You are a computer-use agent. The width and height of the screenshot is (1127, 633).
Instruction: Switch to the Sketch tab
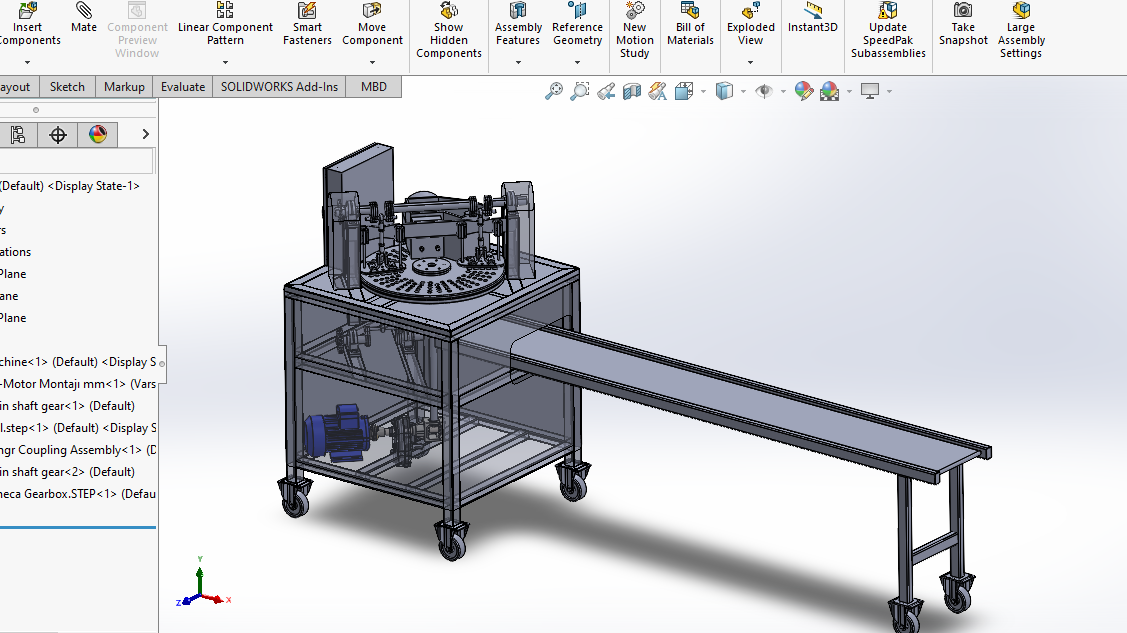click(x=67, y=86)
